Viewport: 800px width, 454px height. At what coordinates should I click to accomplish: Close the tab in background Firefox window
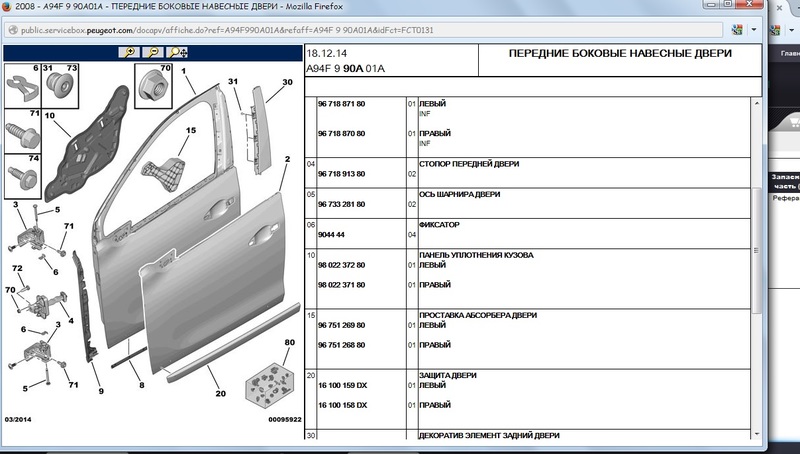click(779, 8)
